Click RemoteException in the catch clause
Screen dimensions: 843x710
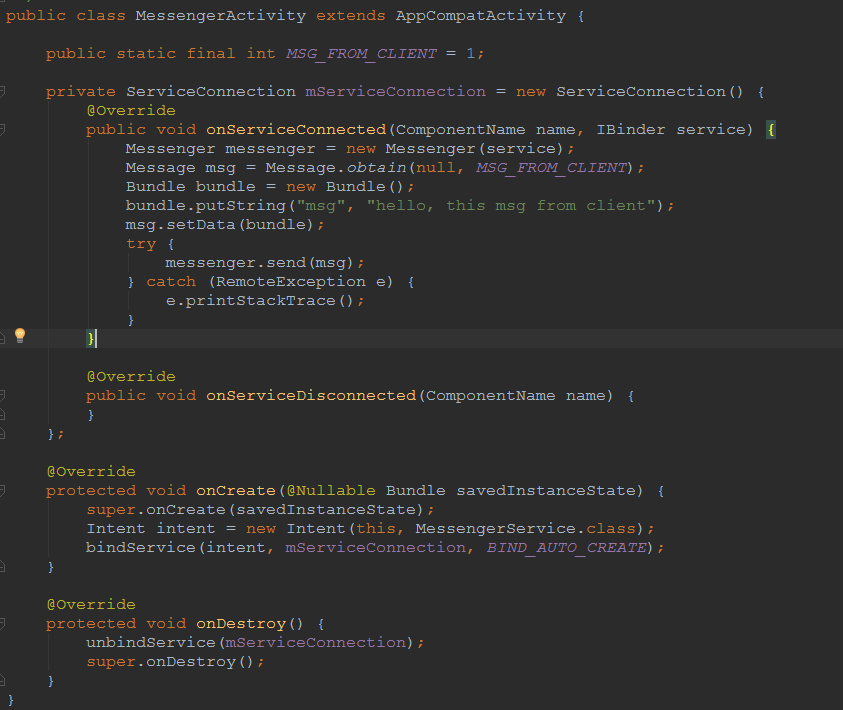click(291, 282)
